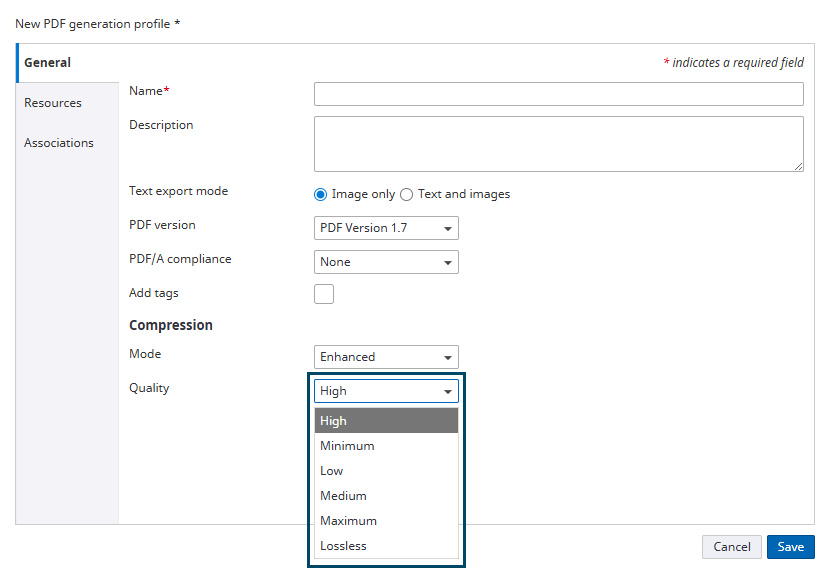
Task: Choose High in the Quality list
Action: (x=386, y=421)
